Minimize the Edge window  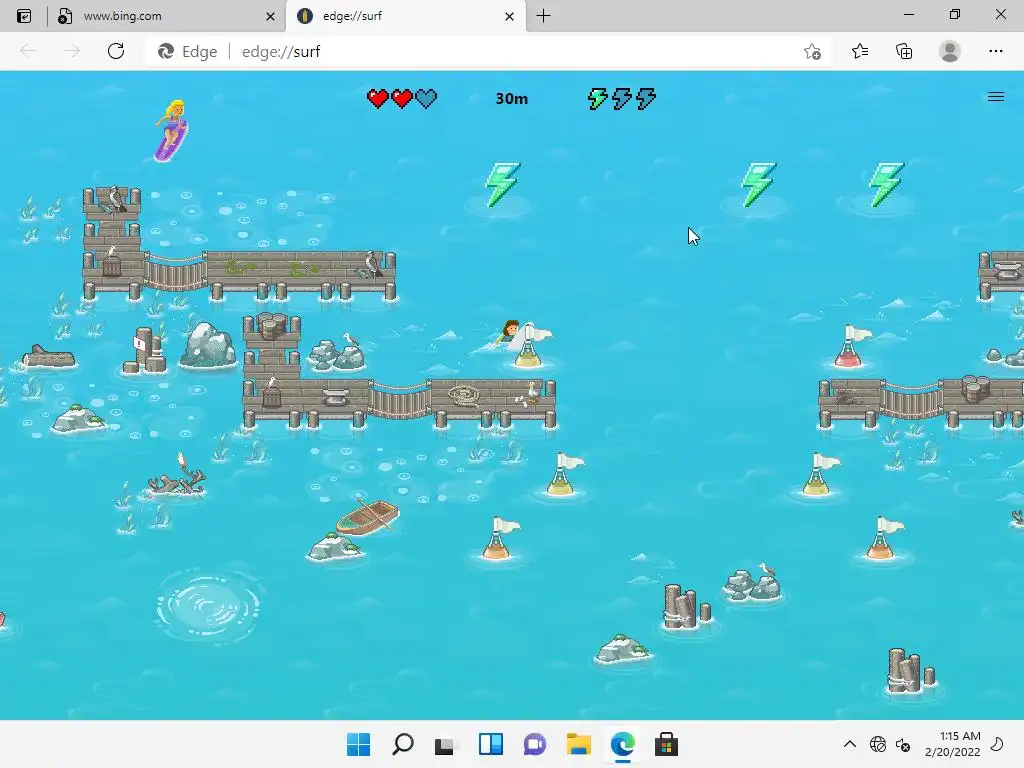908,14
